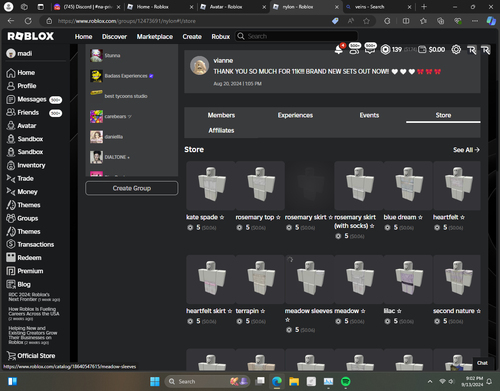
Task: Open File Explorer in the taskbar
Action: (294, 381)
